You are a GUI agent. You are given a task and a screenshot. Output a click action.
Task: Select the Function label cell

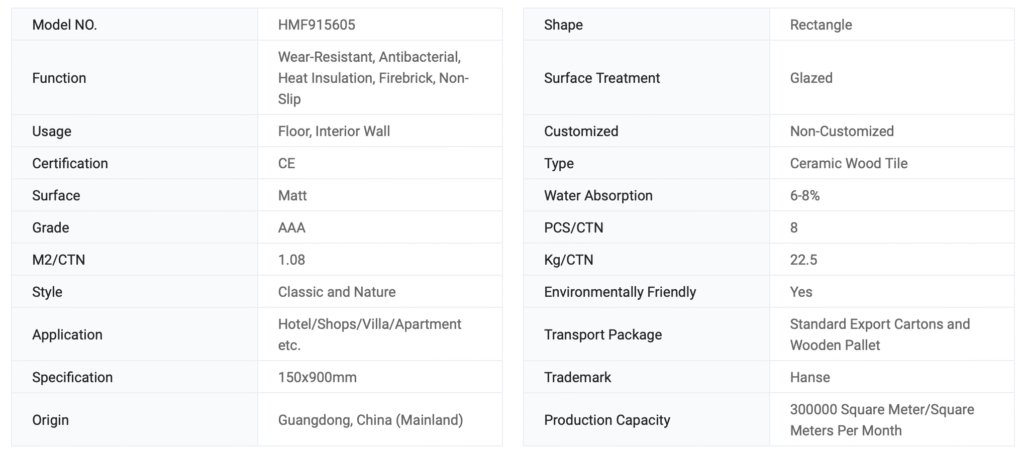[x=59, y=78]
